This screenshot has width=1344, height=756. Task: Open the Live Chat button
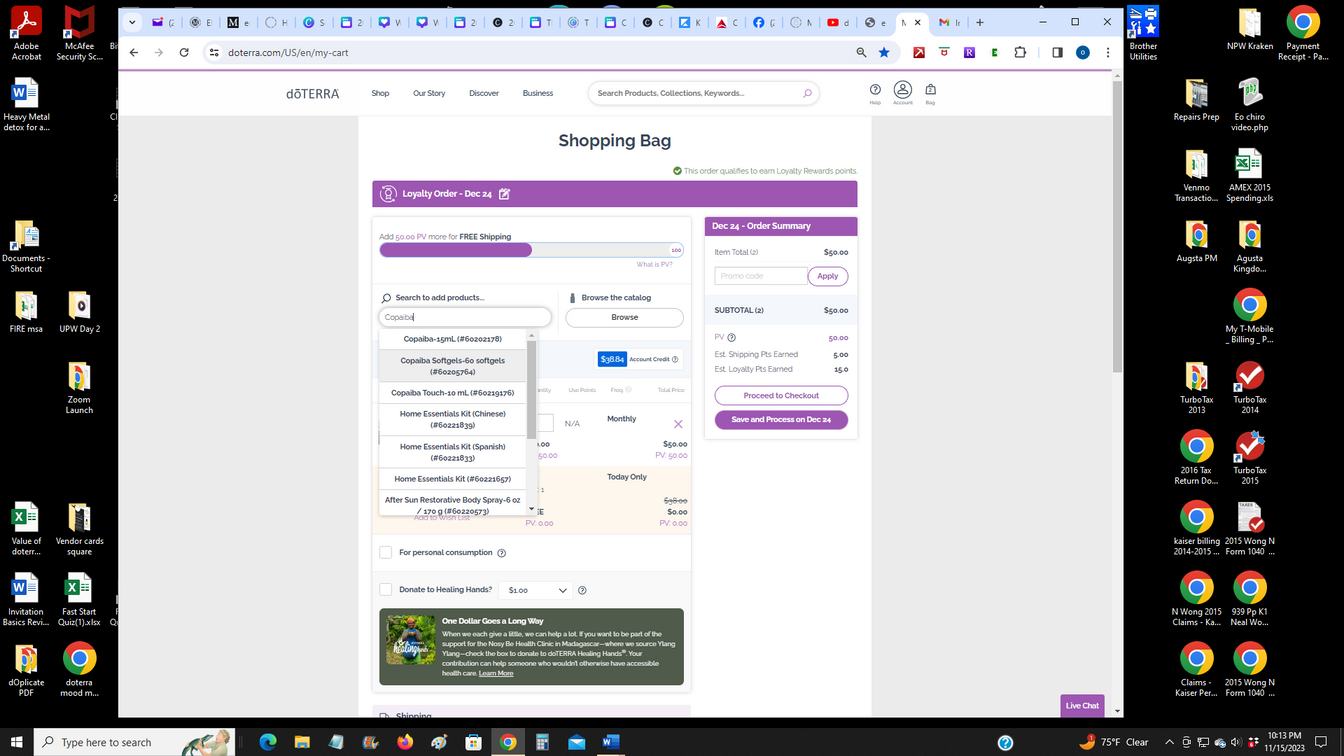(1082, 705)
